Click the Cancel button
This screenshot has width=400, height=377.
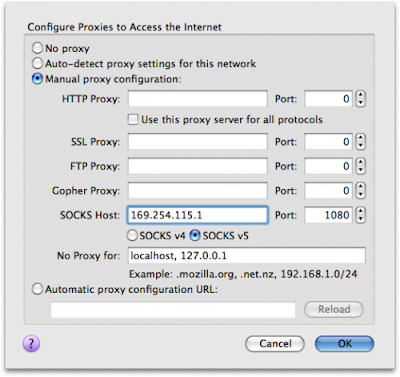click(275, 344)
